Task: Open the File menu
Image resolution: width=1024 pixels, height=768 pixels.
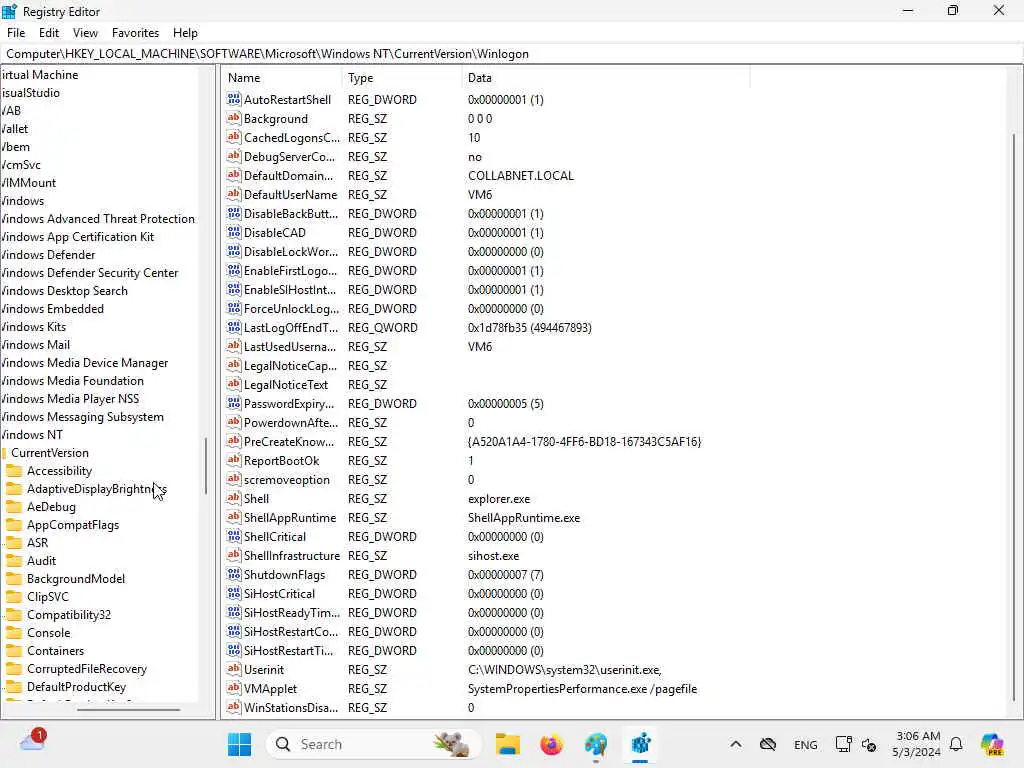Action: [x=16, y=33]
